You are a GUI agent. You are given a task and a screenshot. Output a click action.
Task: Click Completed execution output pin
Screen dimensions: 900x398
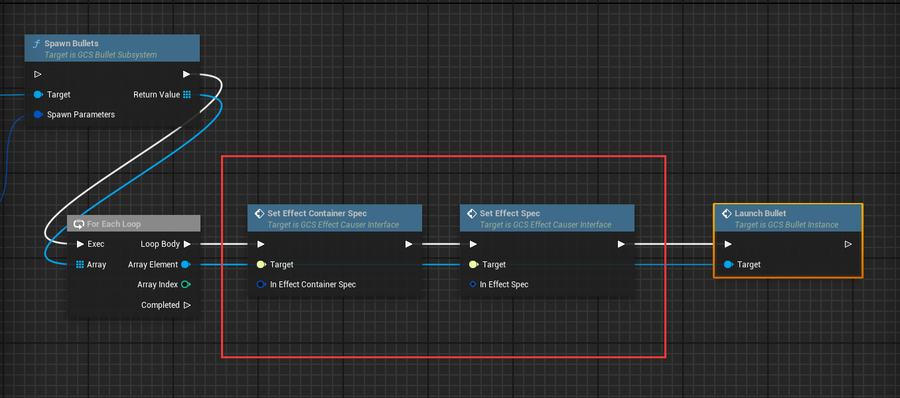187,305
